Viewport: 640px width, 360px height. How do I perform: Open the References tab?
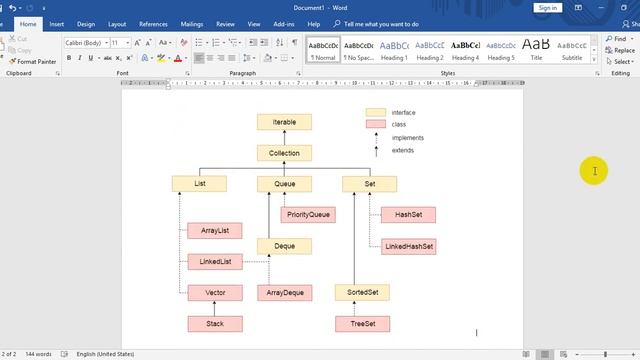[153, 24]
